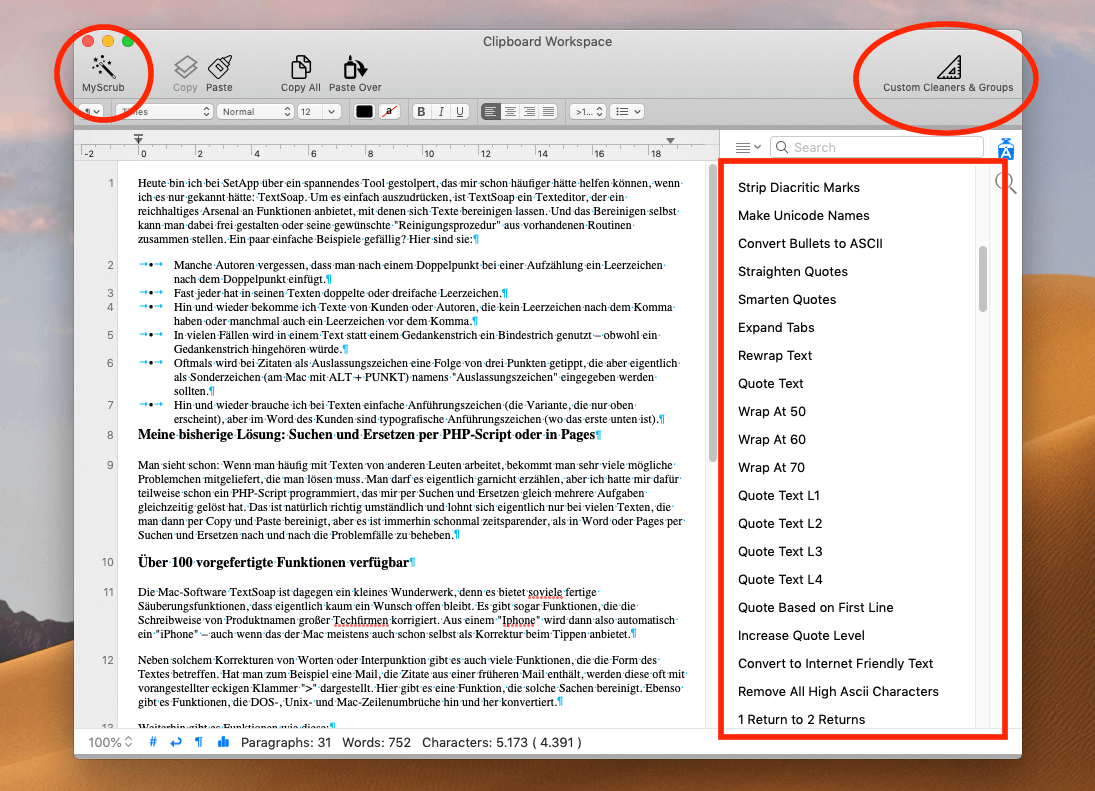Open the line spacing dropdown
Screen dimensions: 1095x791
point(587,112)
